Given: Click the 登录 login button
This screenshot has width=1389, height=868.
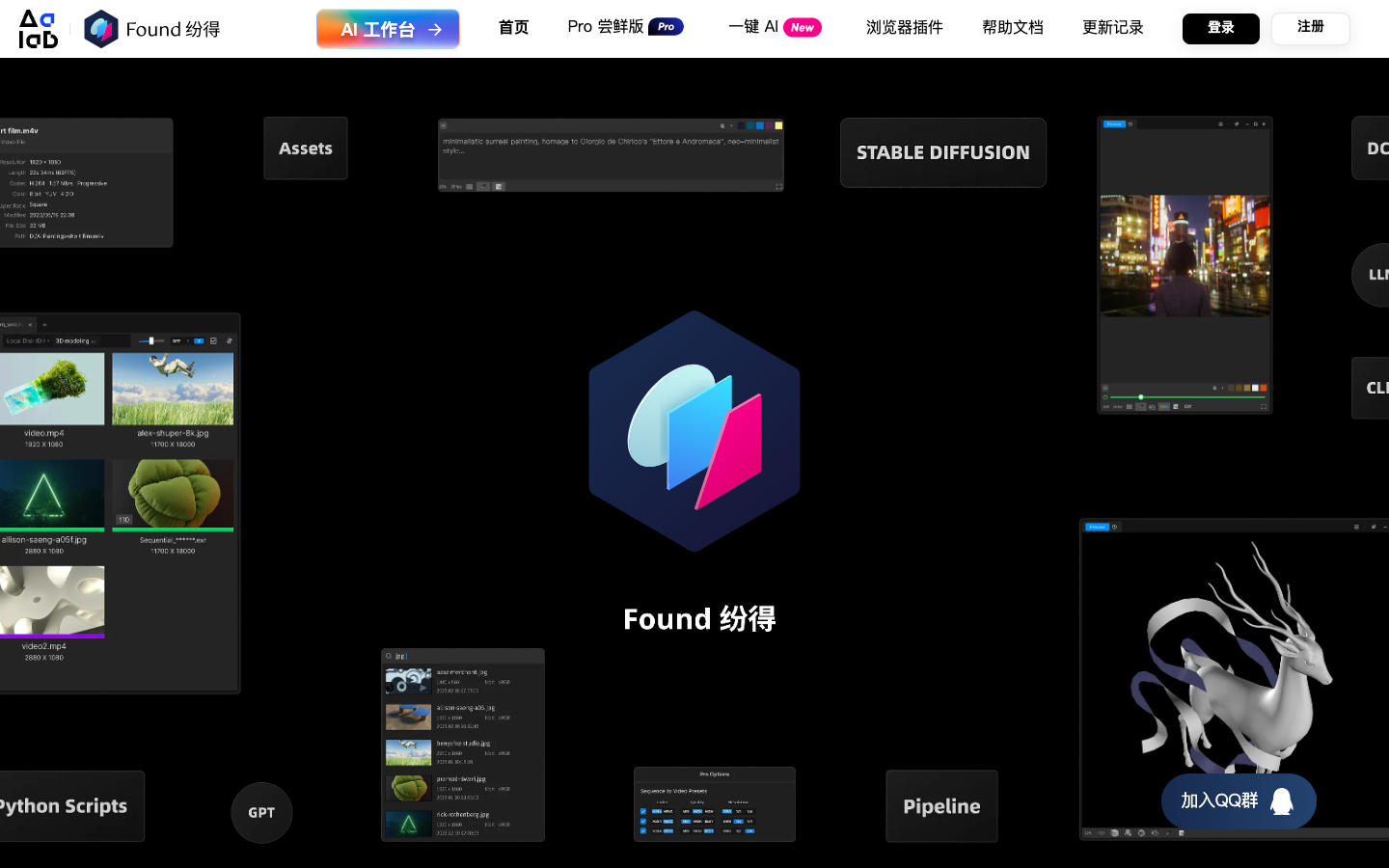Looking at the screenshot, I should point(1220,28).
